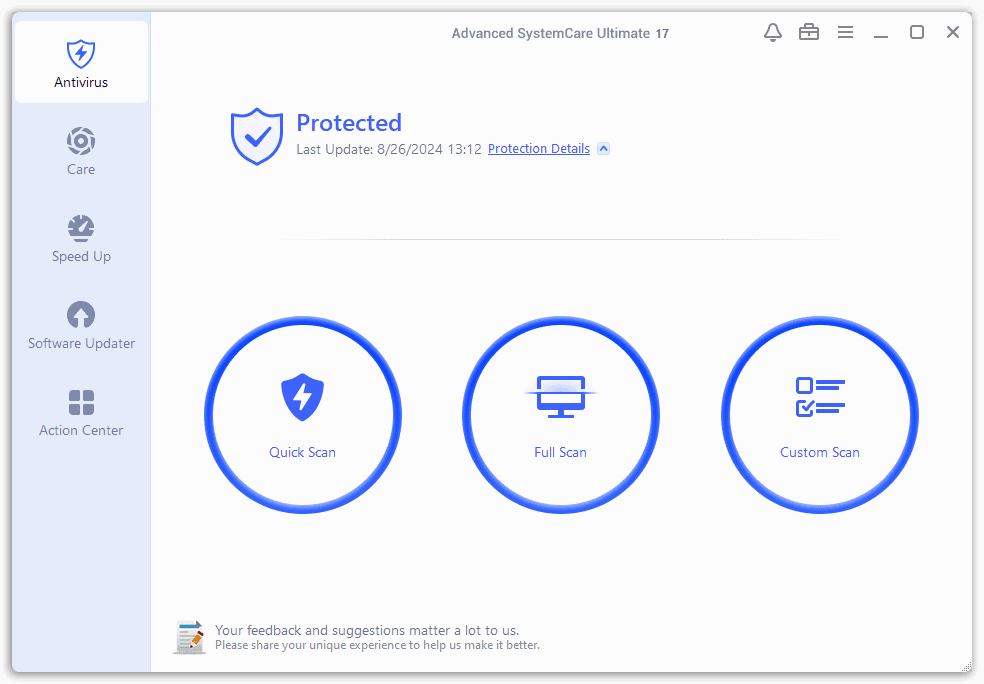
Task: Select the Care lifebuoy icon
Action: (x=81, y=141)
